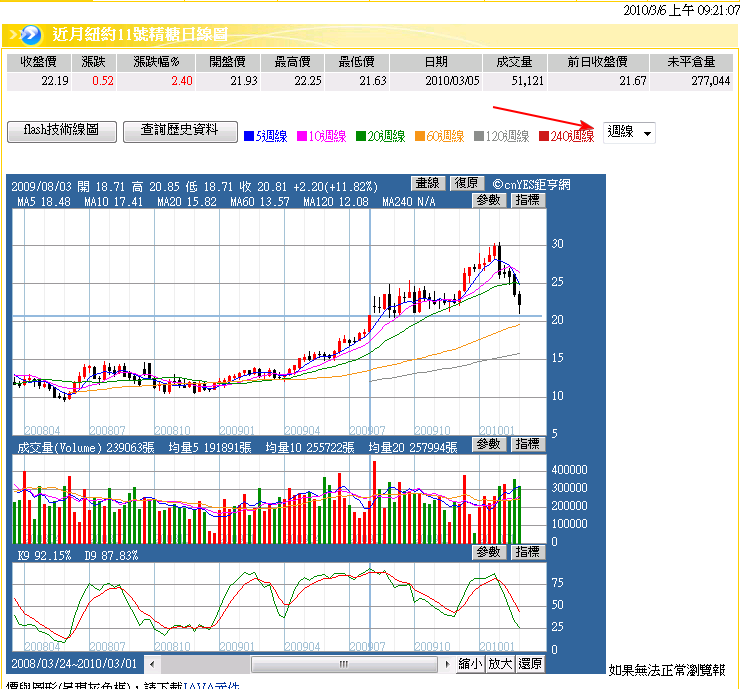The height and width of the screenshot is (689, 740).
Task: Click the 均量5 191891張 readout
Action: 210,448
